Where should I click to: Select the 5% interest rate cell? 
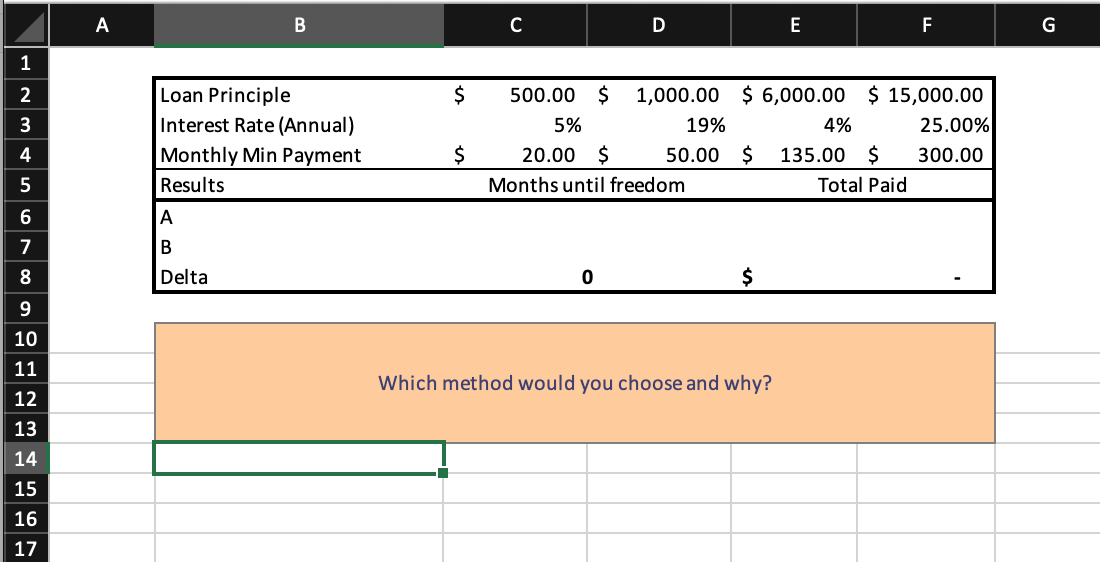tap(516, 125)
